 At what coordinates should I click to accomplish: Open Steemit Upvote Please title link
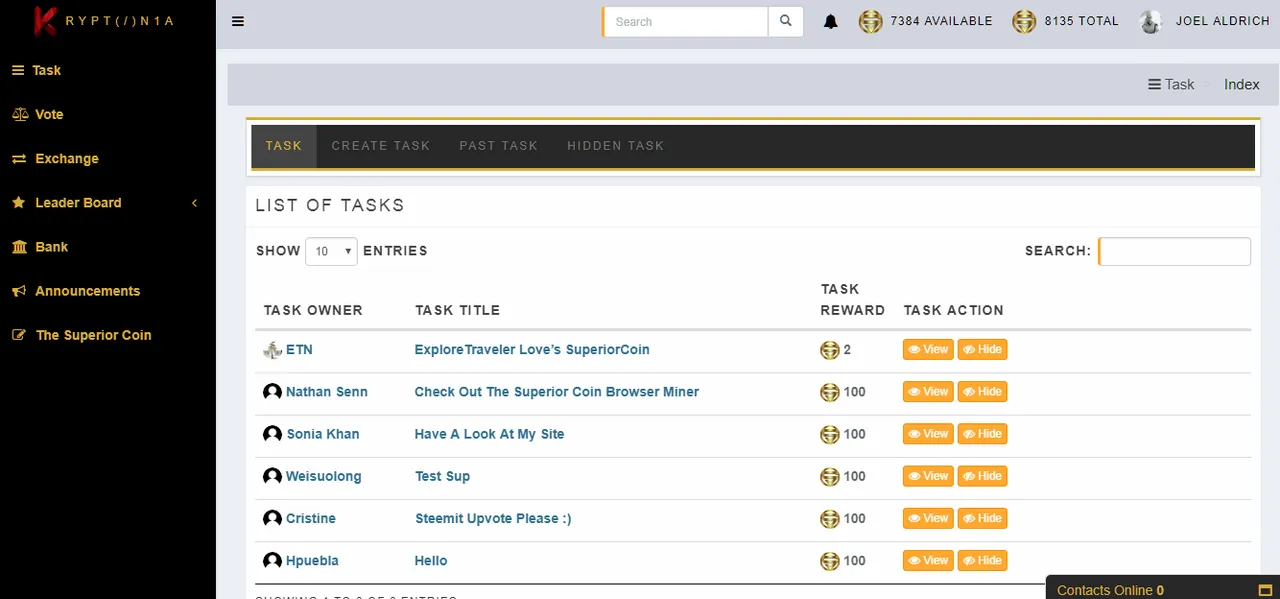click(493, 518)
